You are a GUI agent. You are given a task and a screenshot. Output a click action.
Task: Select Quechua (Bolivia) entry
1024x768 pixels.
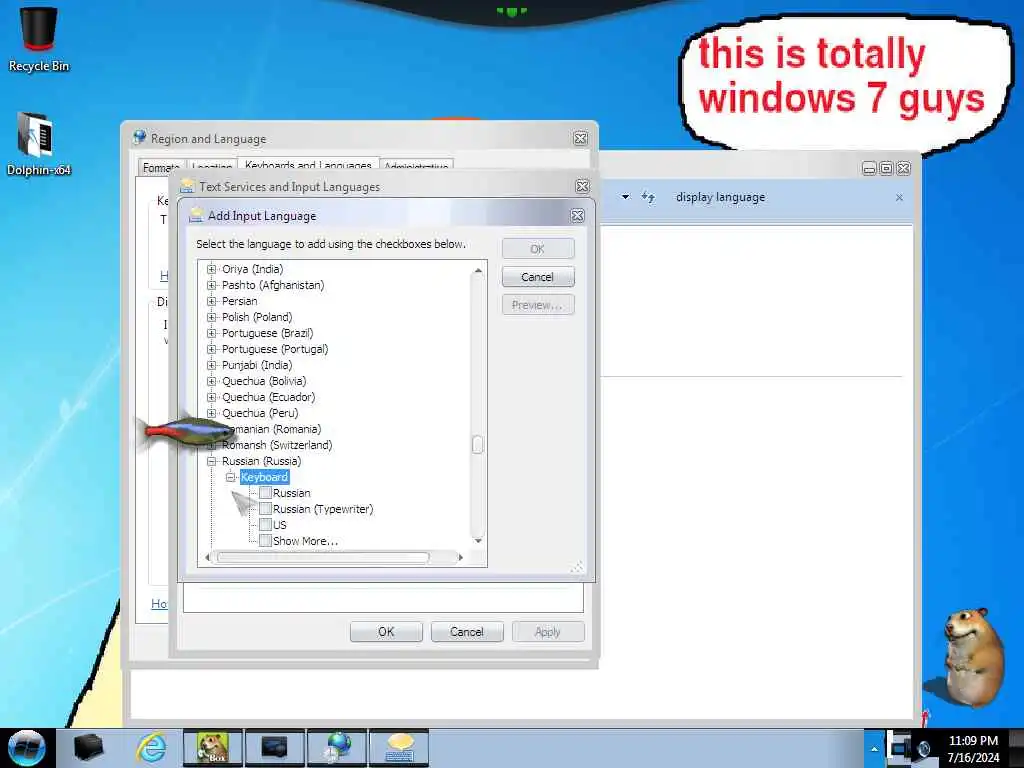[x=264, y=381]
